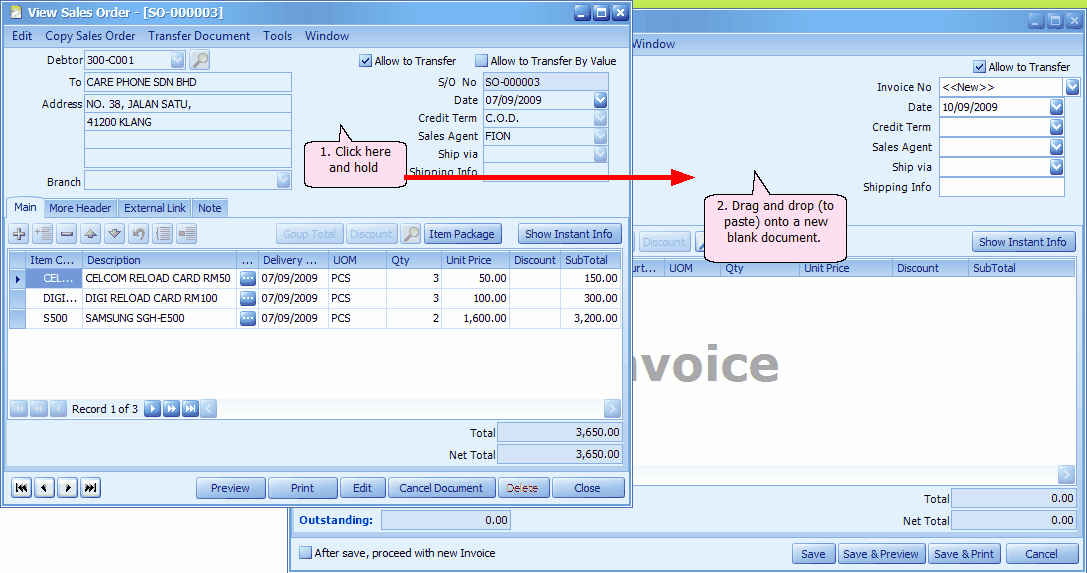Click the add row plus icon

(x=19, y=234)
